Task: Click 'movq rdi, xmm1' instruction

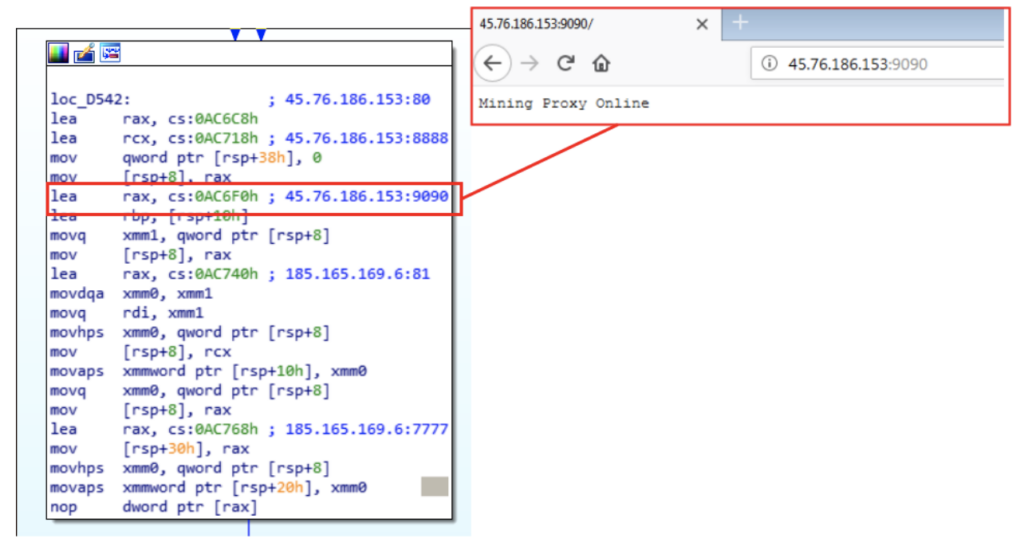Action: click(x=127, y=313)
